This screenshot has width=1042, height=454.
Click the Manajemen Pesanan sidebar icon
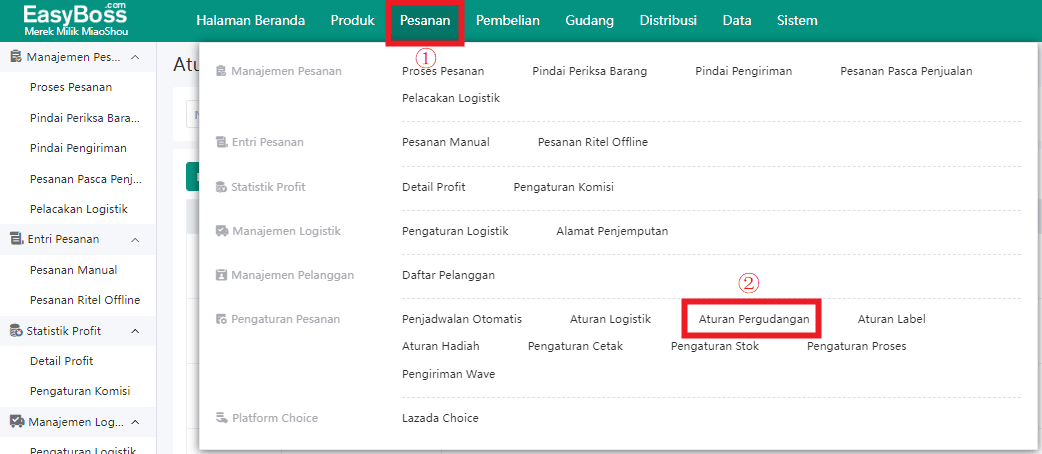tap(16, 58)
